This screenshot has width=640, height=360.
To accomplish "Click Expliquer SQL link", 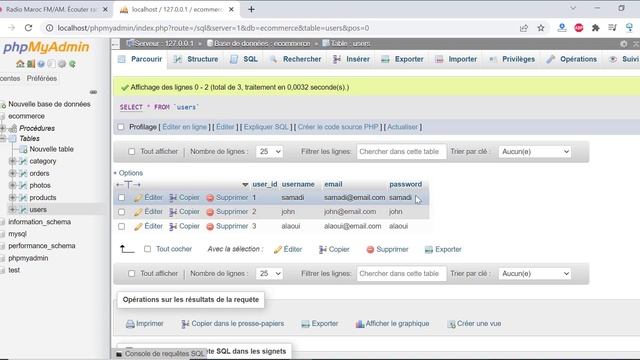I will point(266,127).
